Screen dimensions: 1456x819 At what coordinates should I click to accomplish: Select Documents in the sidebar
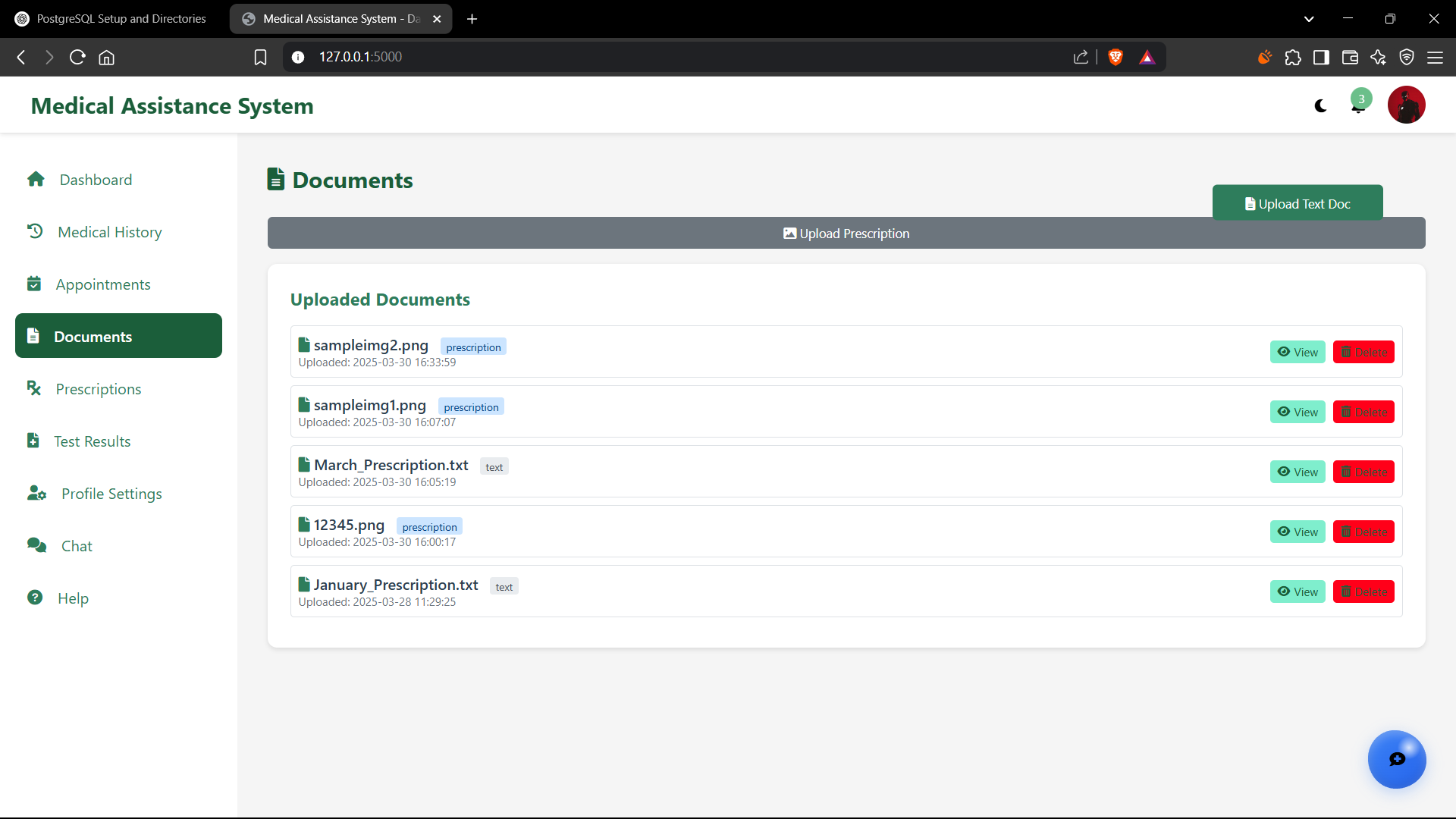[x=118, y=336]
